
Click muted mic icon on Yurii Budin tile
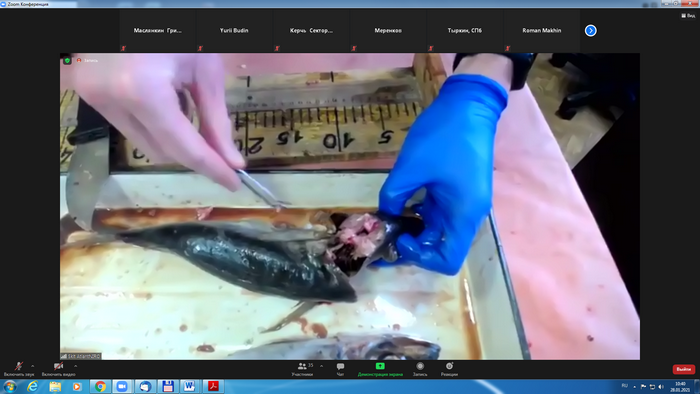click(200, 48)
